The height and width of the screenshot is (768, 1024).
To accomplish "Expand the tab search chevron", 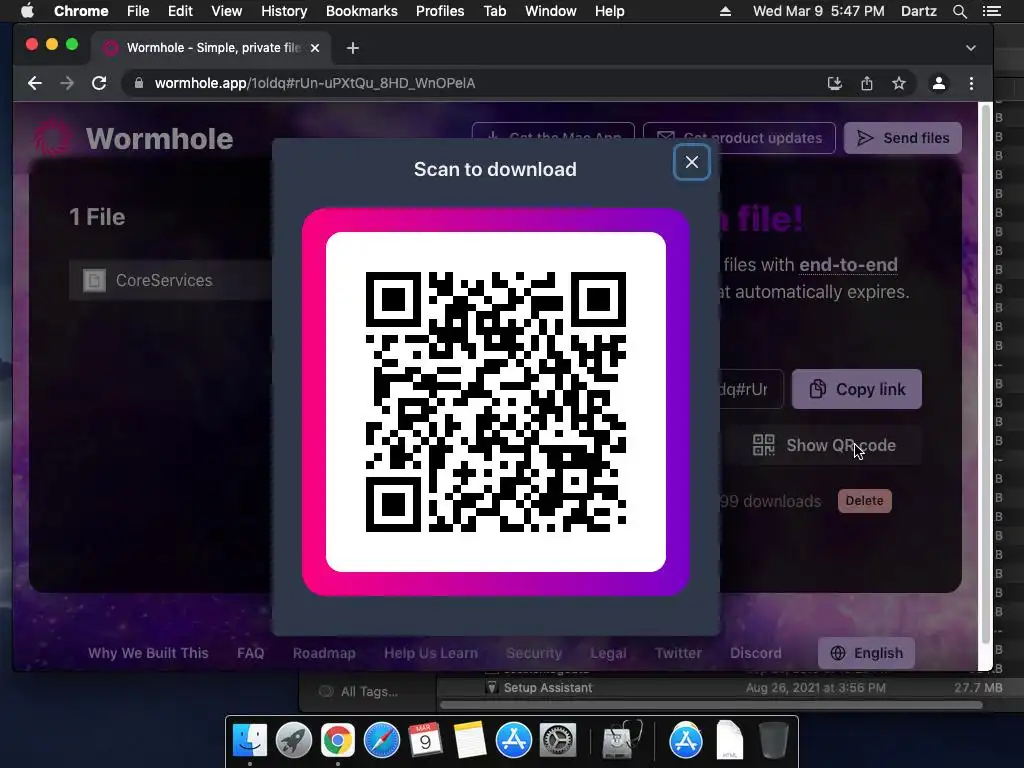I will click(970, 48).
